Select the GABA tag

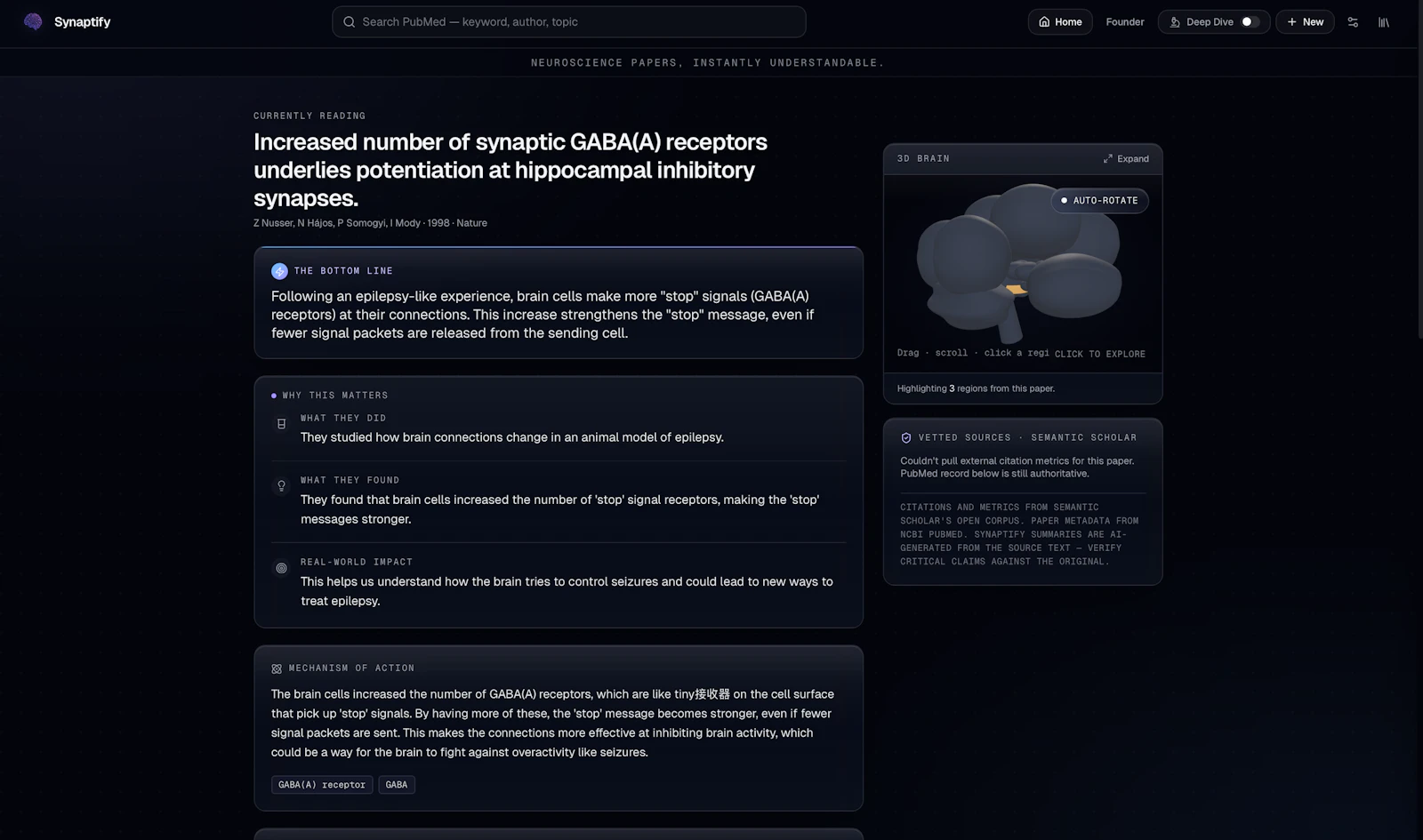click(x=397, y=784)
